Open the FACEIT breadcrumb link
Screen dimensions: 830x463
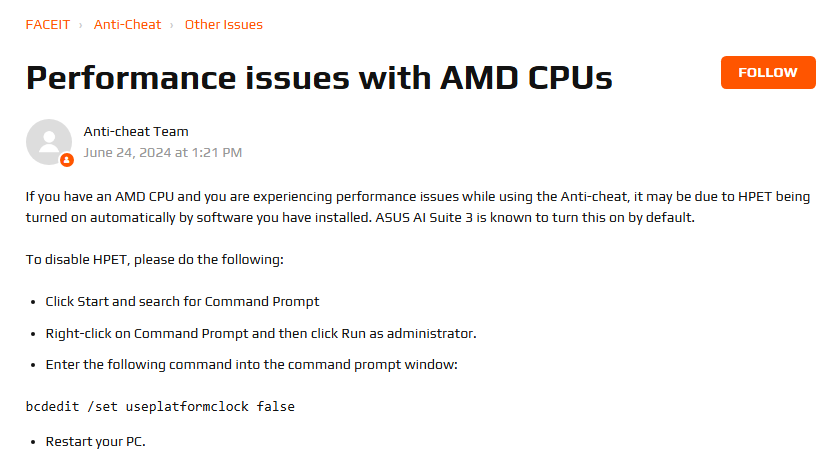tap(48, 25)
